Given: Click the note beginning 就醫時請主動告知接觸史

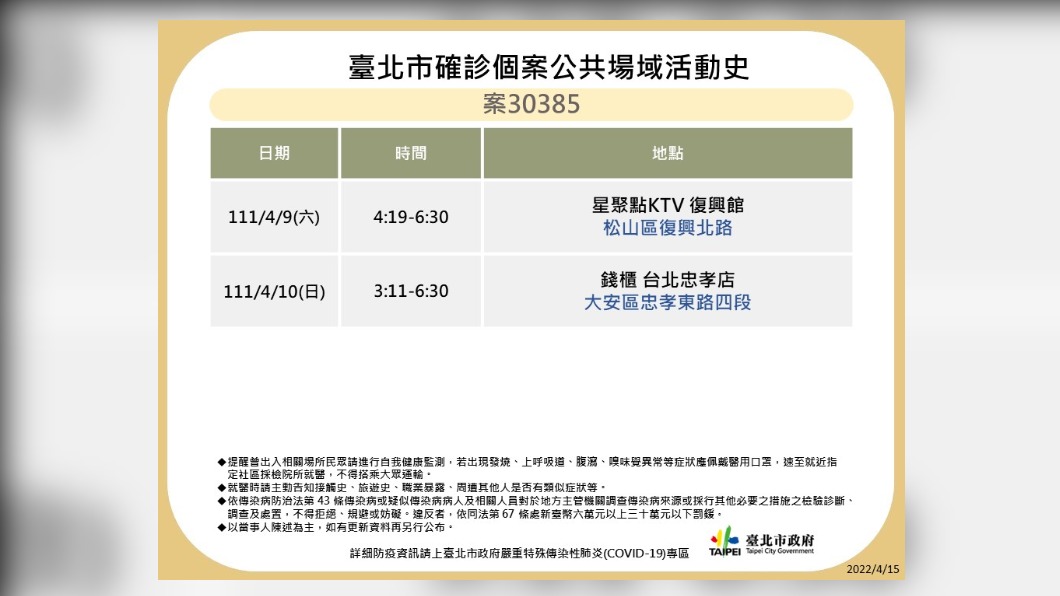Looking at the screenshot, I should click(x=412, y=487).
